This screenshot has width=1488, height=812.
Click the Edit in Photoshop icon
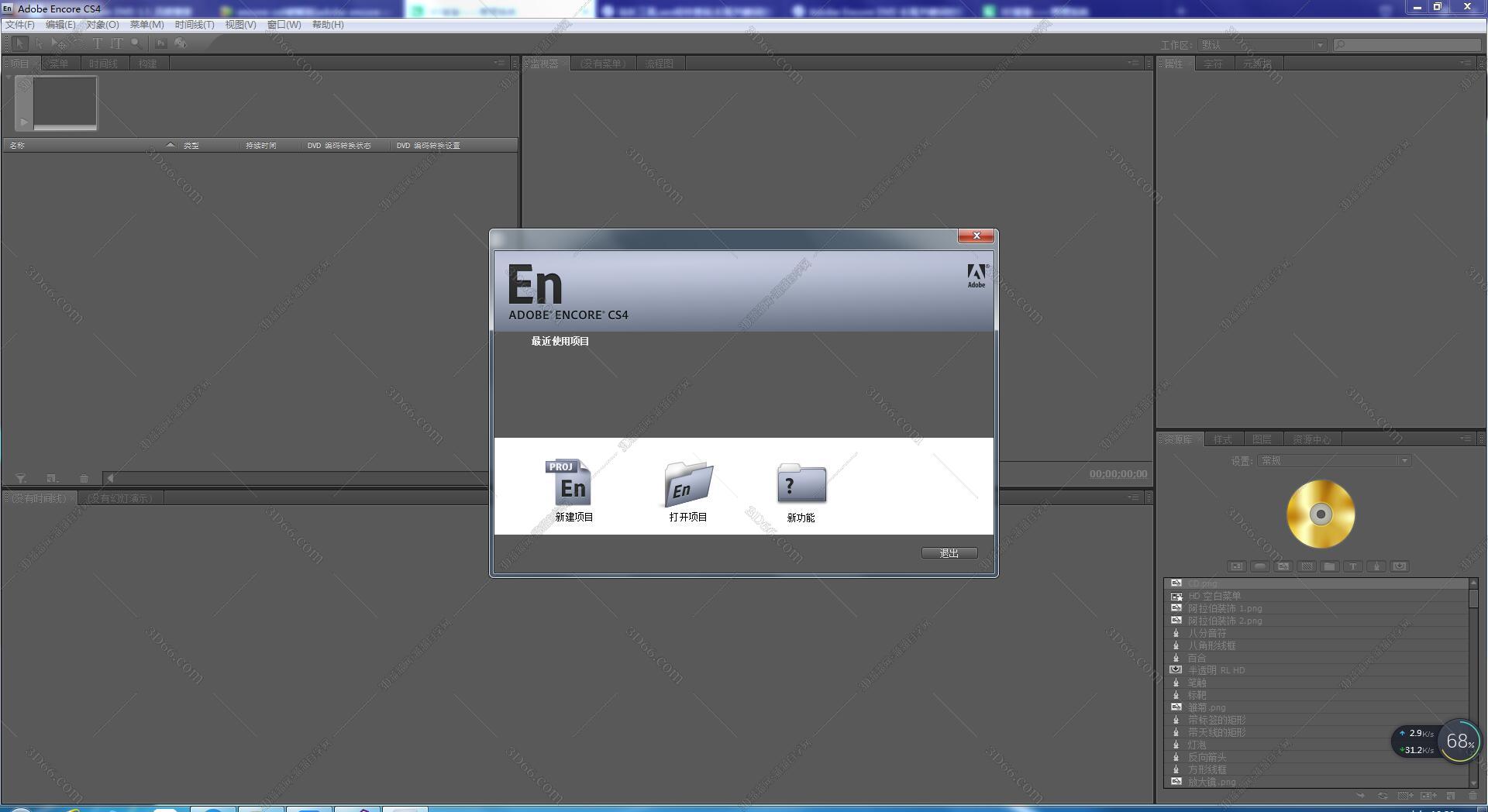coord(161,44)
